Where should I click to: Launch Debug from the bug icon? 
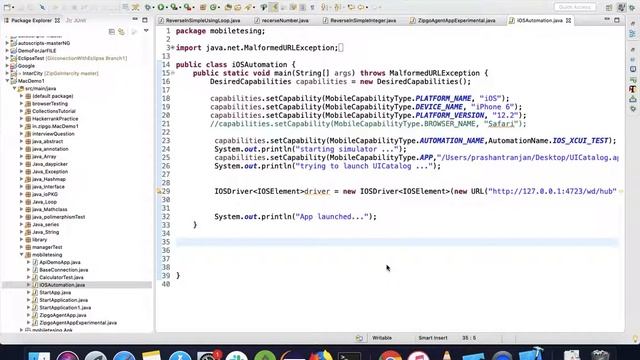pos(148,7)
